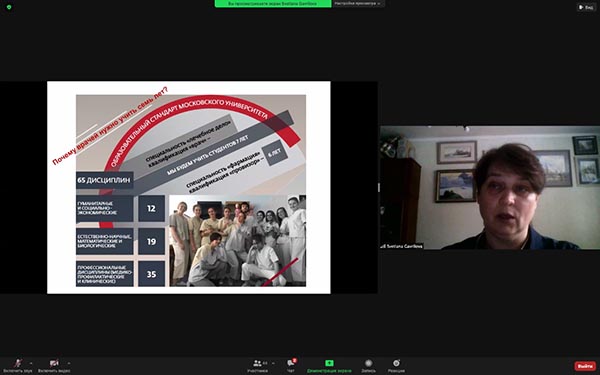This screenshot has height=375, width=600.
Task: Click unread badge on chat icon
Action: 294,360
